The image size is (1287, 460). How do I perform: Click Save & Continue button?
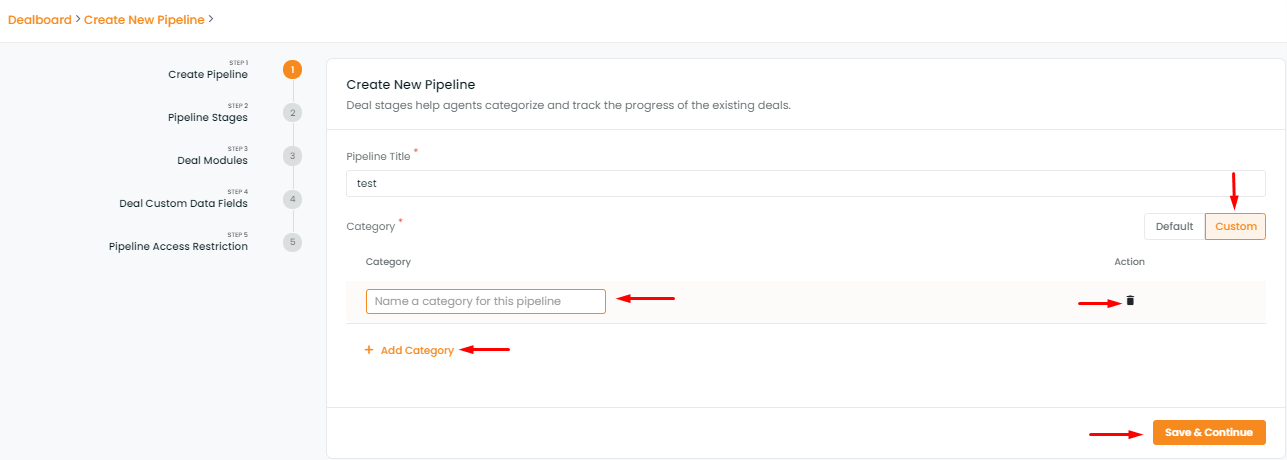tap(1209, 432)
